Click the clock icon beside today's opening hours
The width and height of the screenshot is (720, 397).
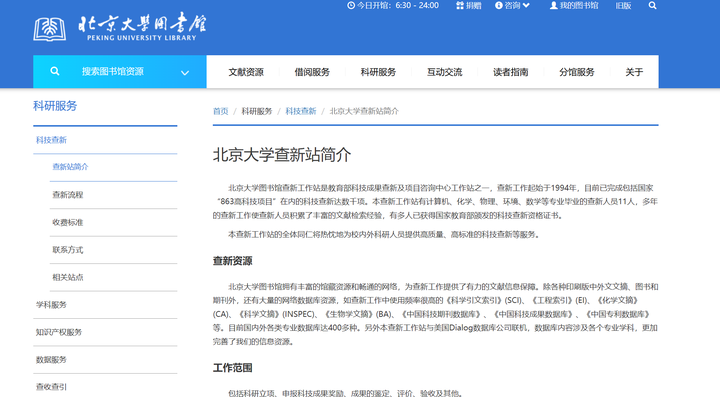coord(351,6)
